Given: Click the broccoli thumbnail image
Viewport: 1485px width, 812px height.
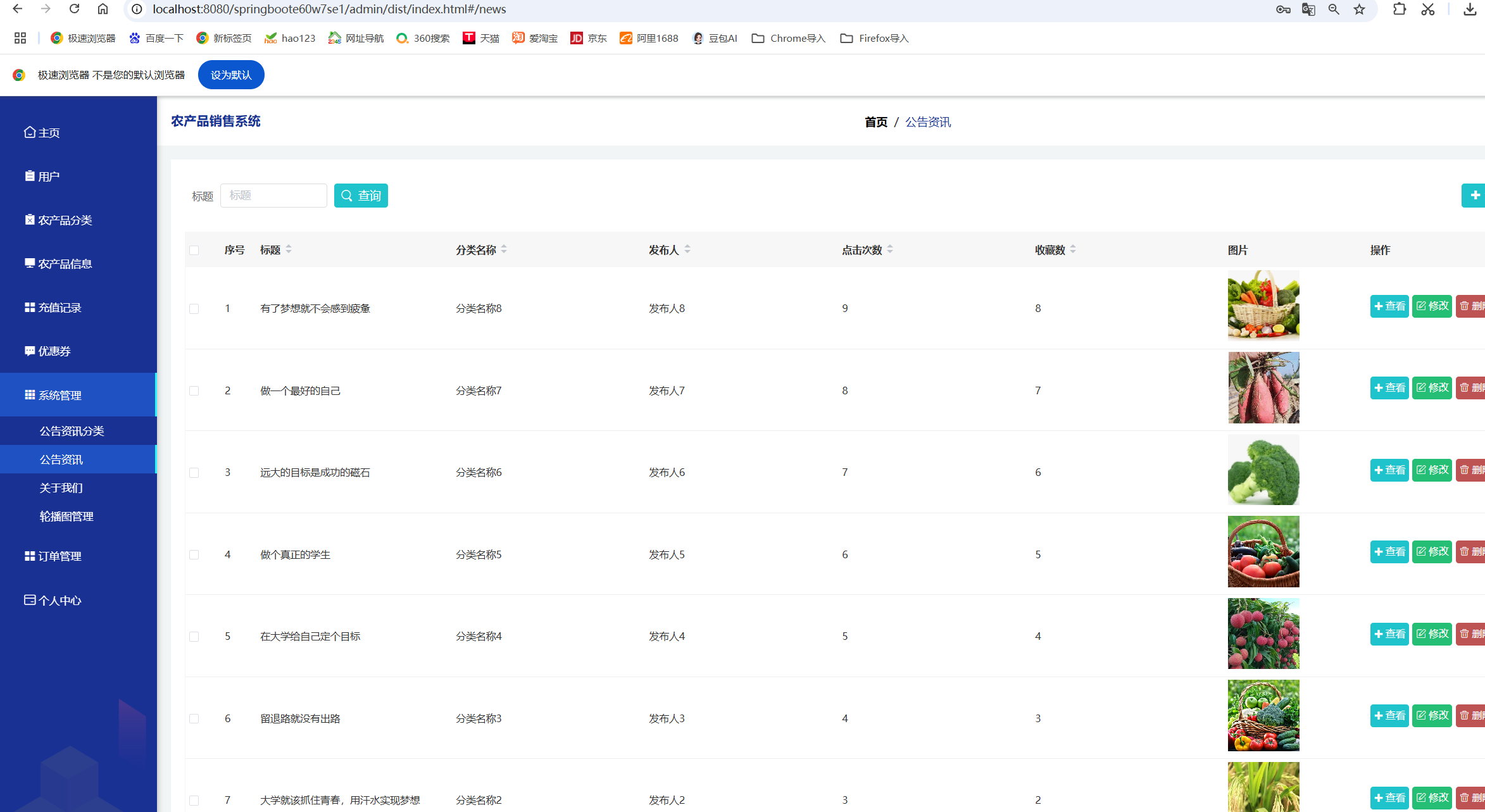Looking at the screenshot, I should pyautogui.click(x=1263, y=470).
